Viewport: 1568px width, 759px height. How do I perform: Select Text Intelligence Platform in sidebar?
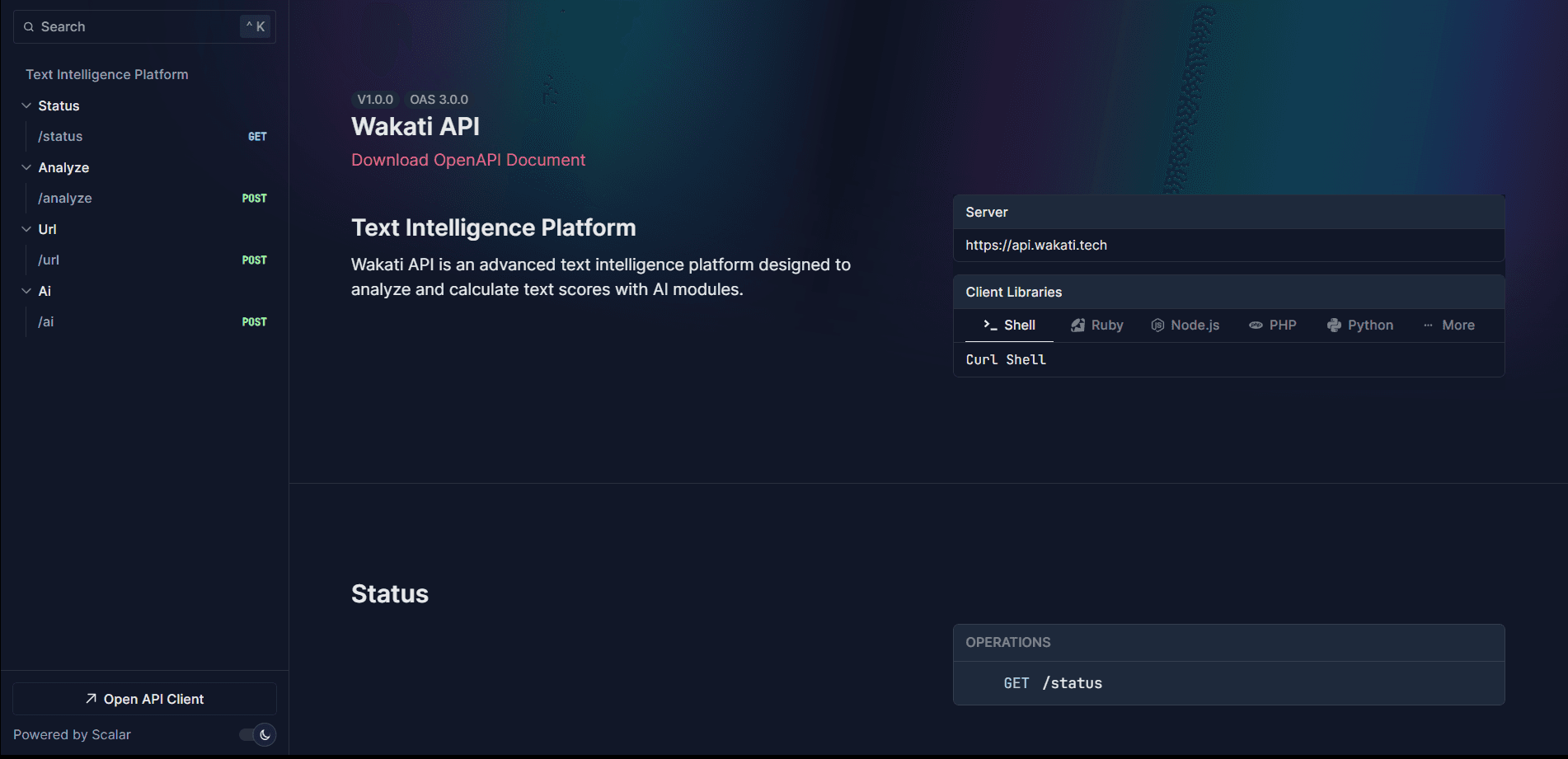point(107,74)
